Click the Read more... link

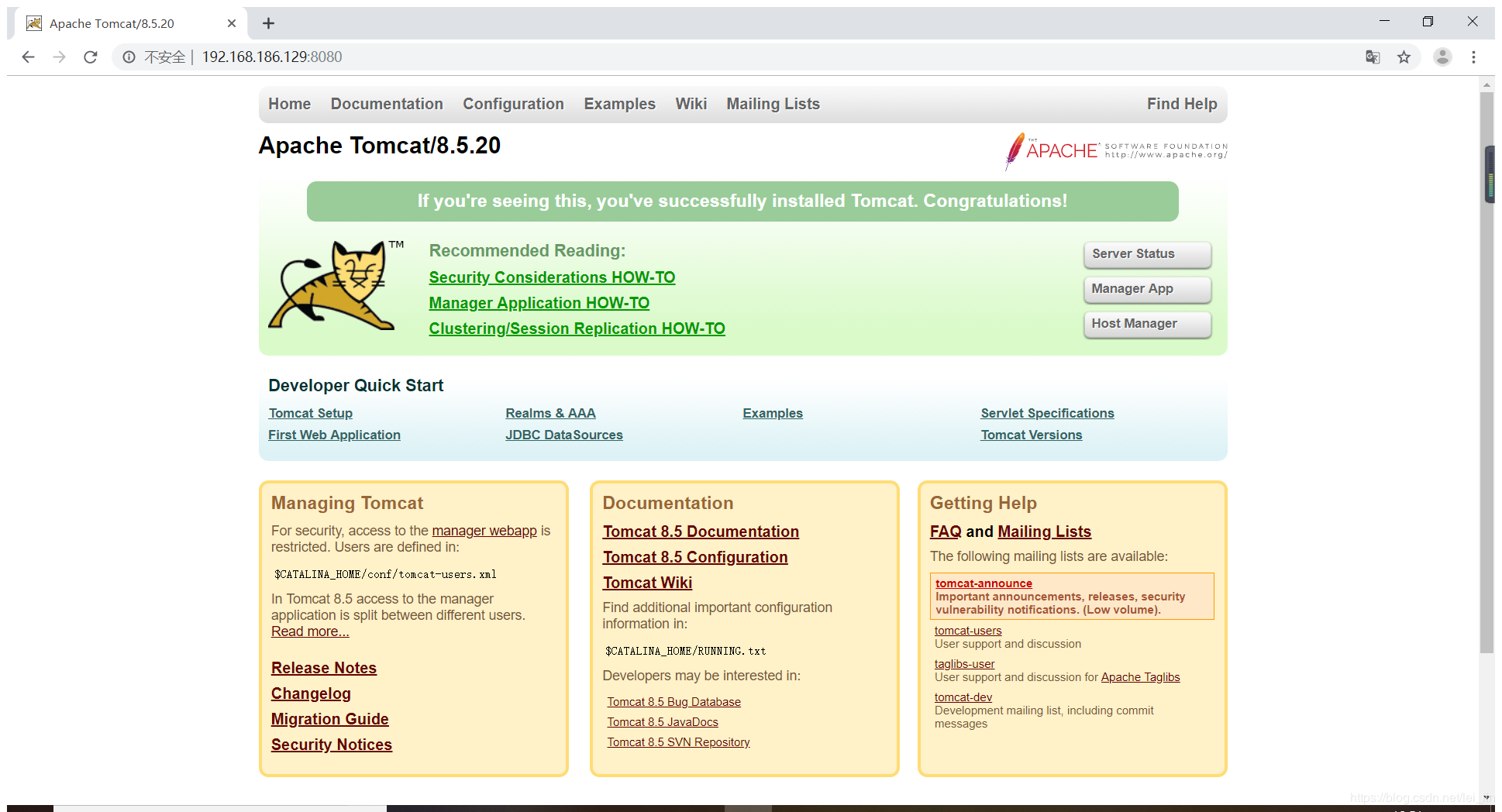310,631
